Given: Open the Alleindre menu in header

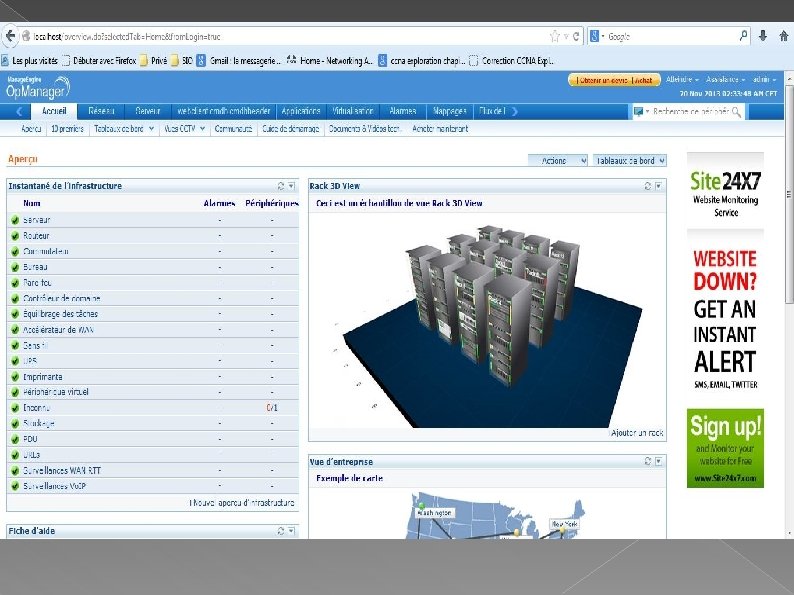Looking at the screenshot, I should [682, 80].
